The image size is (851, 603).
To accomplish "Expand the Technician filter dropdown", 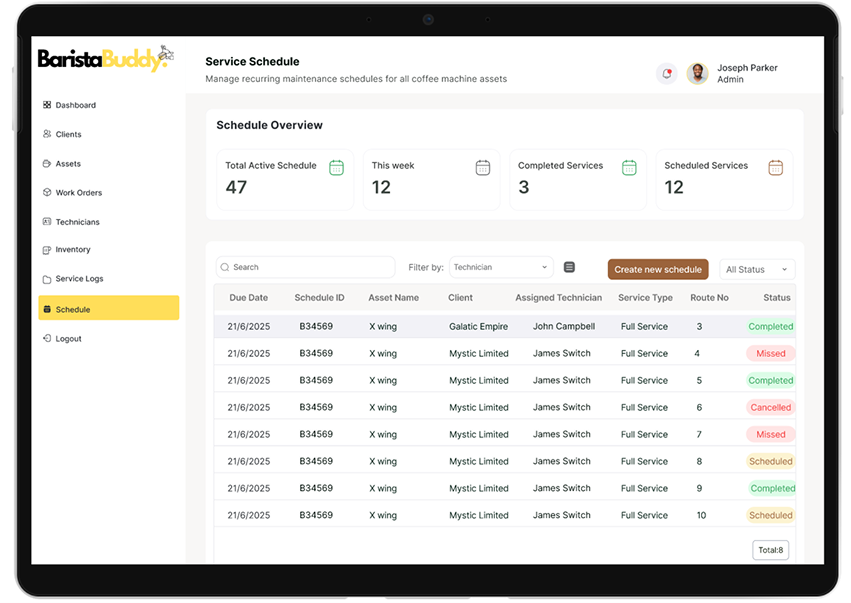I will (501, 267).
